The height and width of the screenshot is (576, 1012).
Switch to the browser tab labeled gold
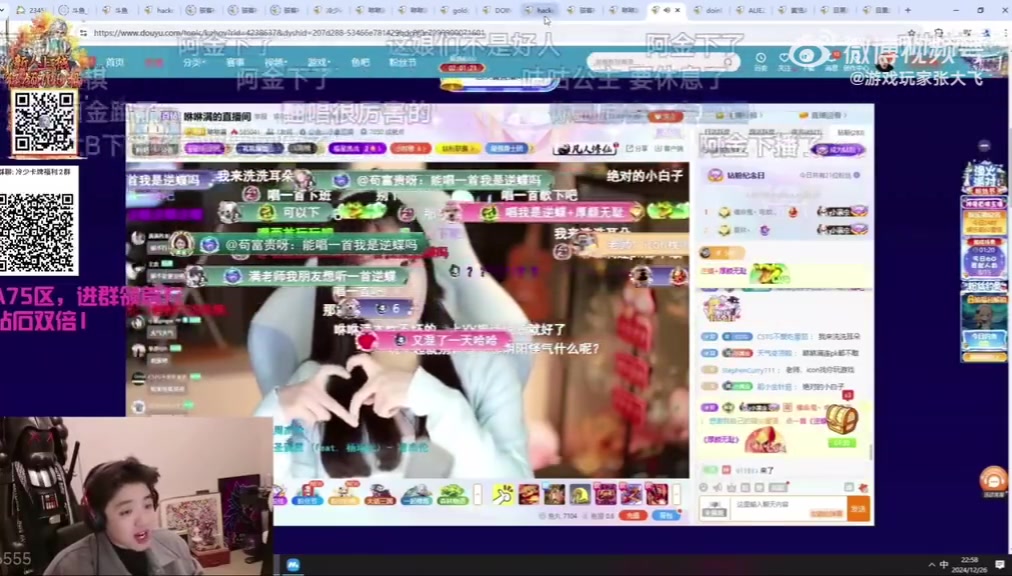coord(455,10)
